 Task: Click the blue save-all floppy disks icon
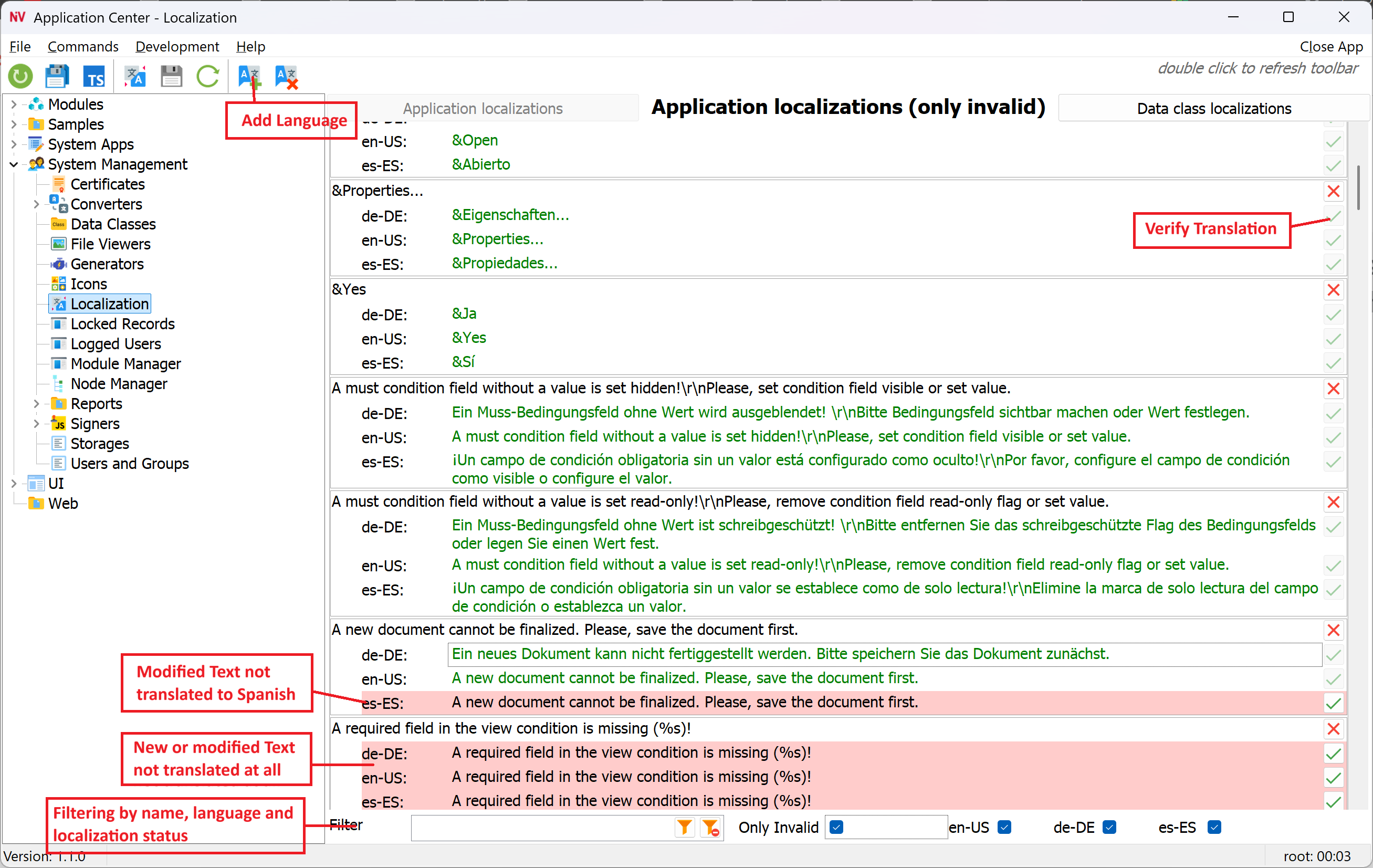57,76
